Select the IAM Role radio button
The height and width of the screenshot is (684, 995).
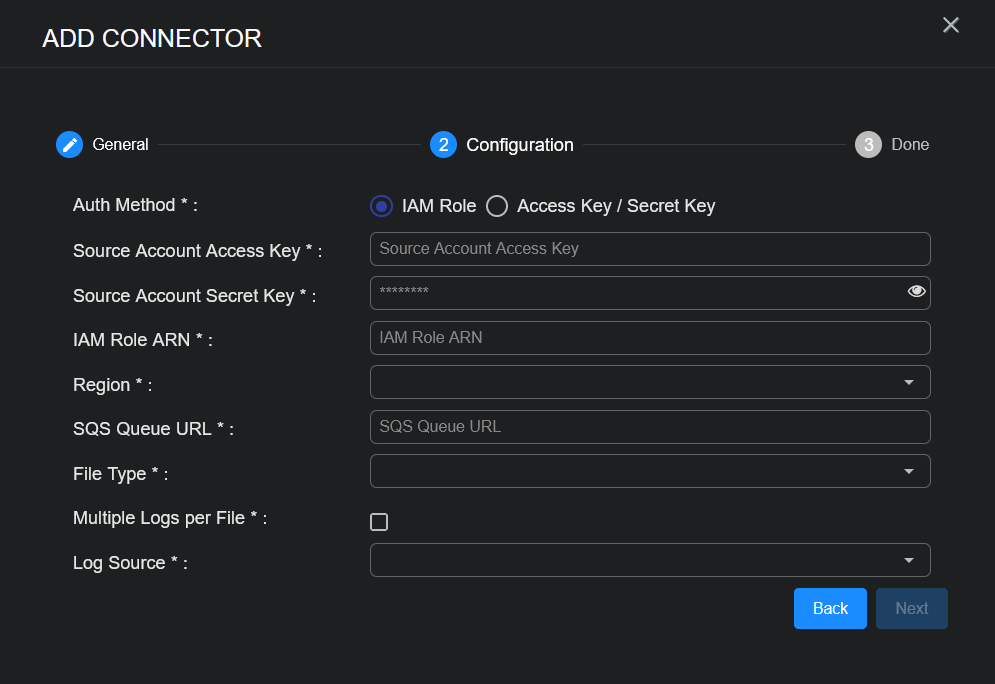click(x=381, y=206)
